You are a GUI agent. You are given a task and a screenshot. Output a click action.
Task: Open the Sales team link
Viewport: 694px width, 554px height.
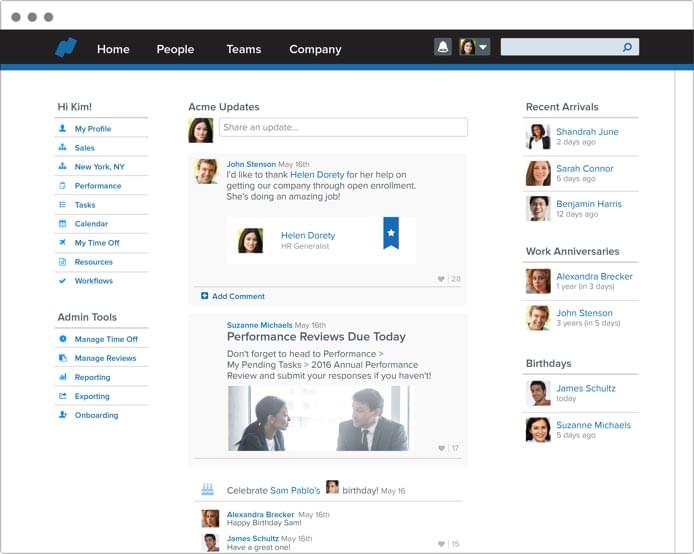pyautogui.click(x=85, y=148)
